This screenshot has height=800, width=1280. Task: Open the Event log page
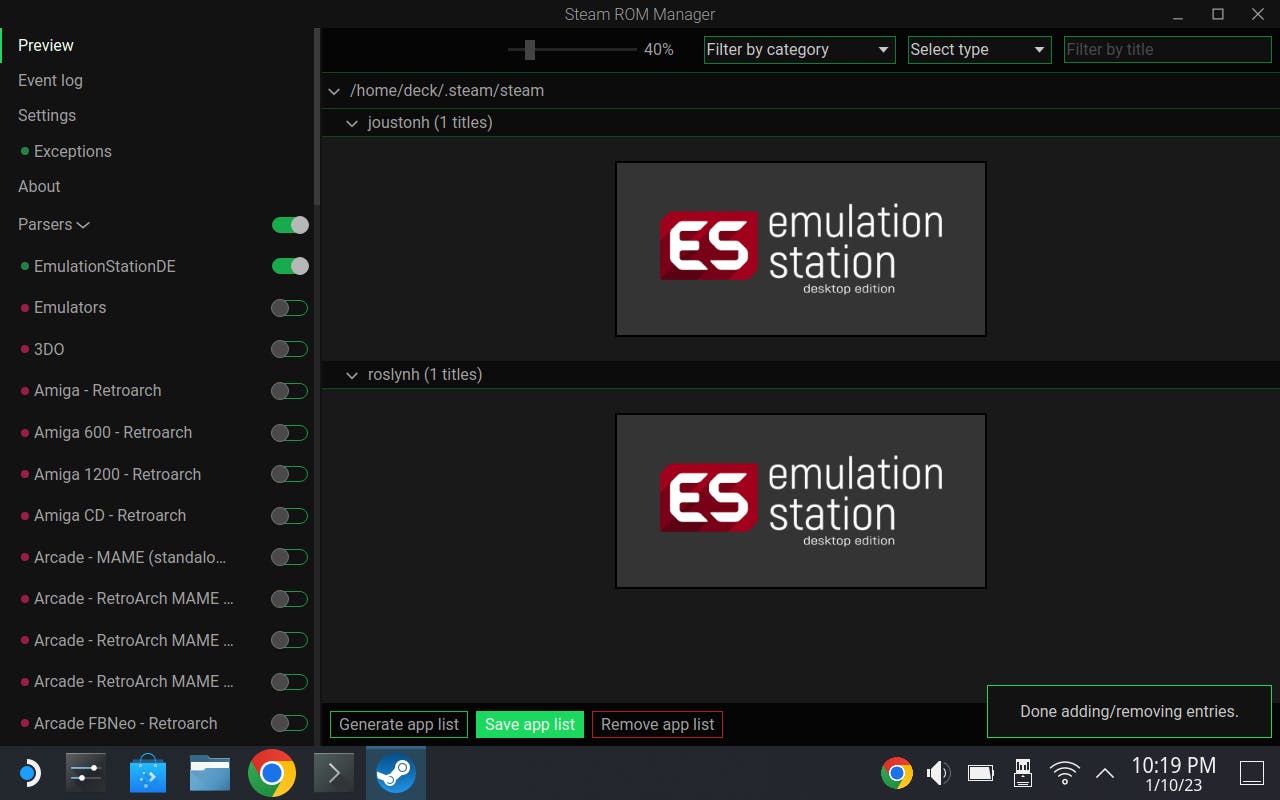[x=50, y=80]
